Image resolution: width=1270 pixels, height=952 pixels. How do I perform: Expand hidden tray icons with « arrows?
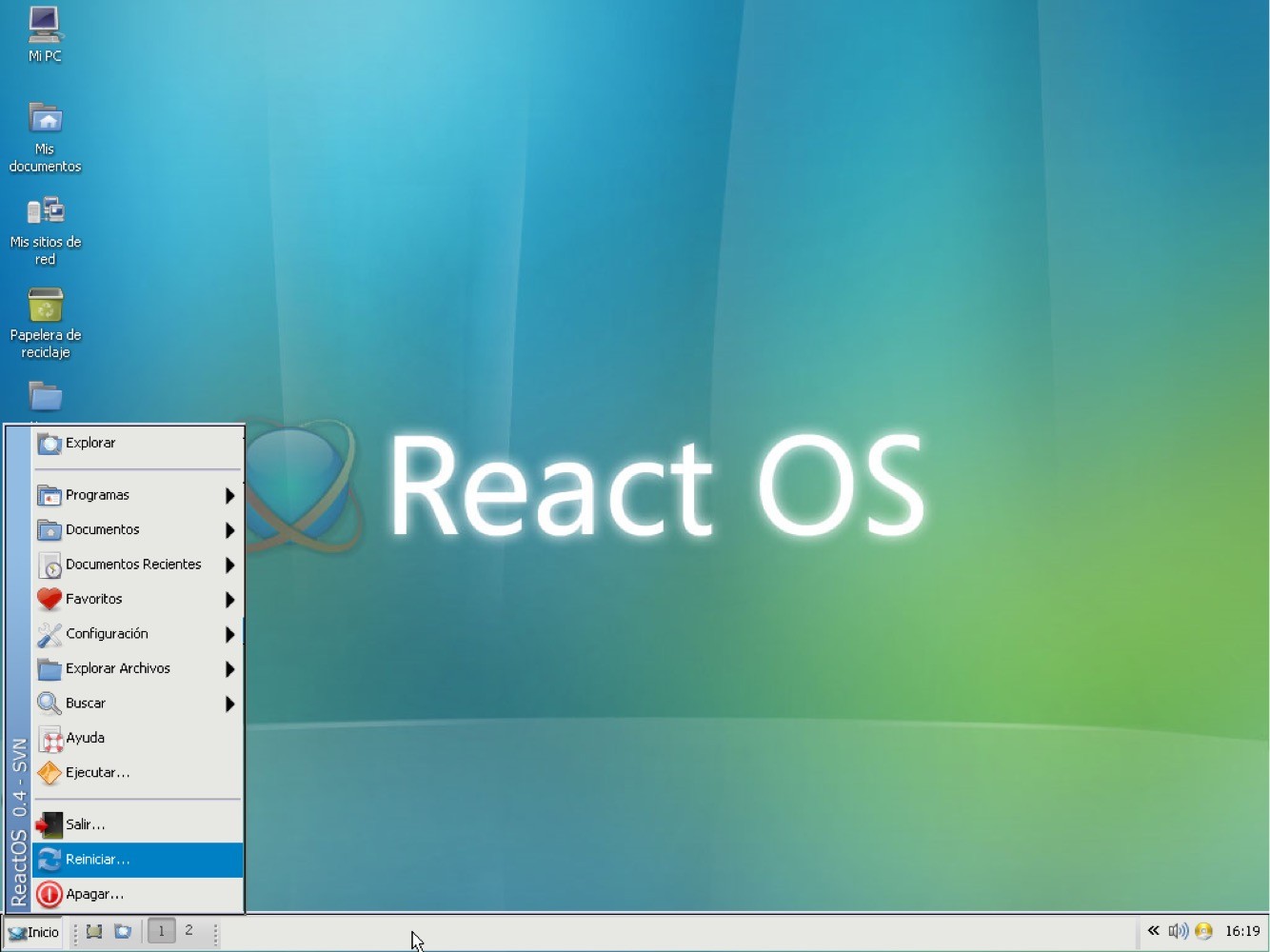pyautogui.click(x=1153, y=931)
